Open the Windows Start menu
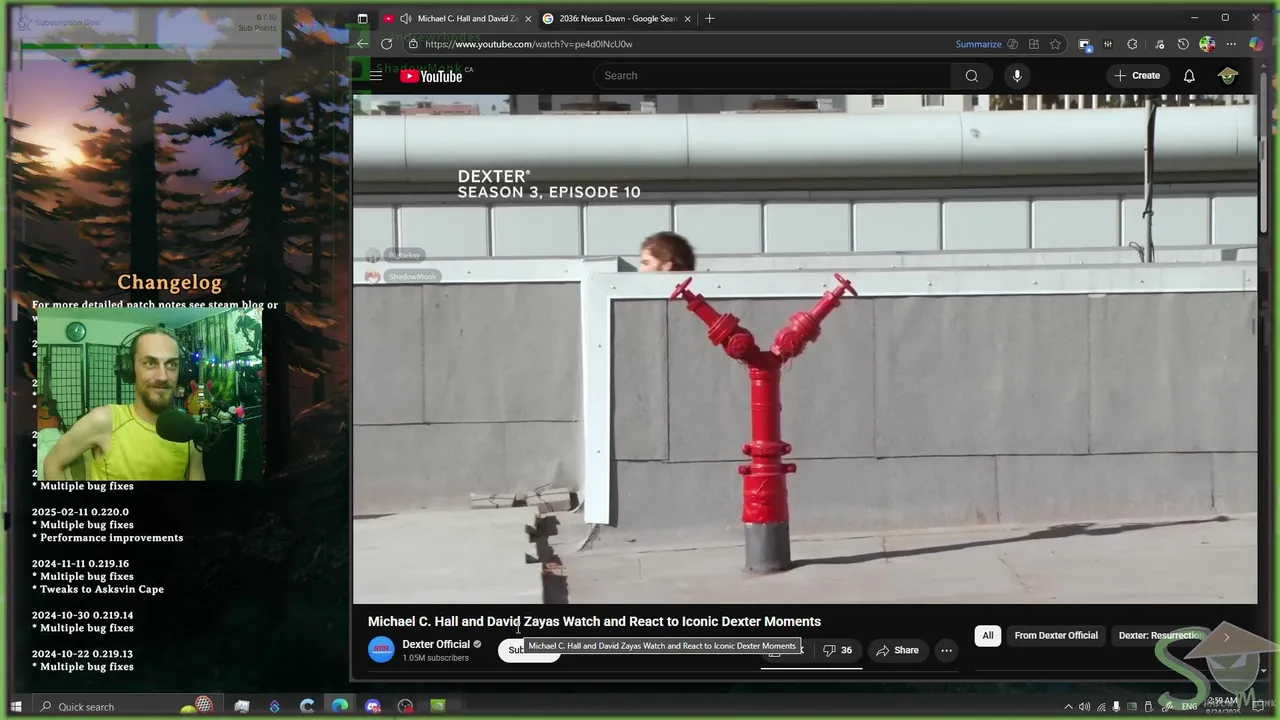This screenshot has height=720, width=1280. click(16, 707)
